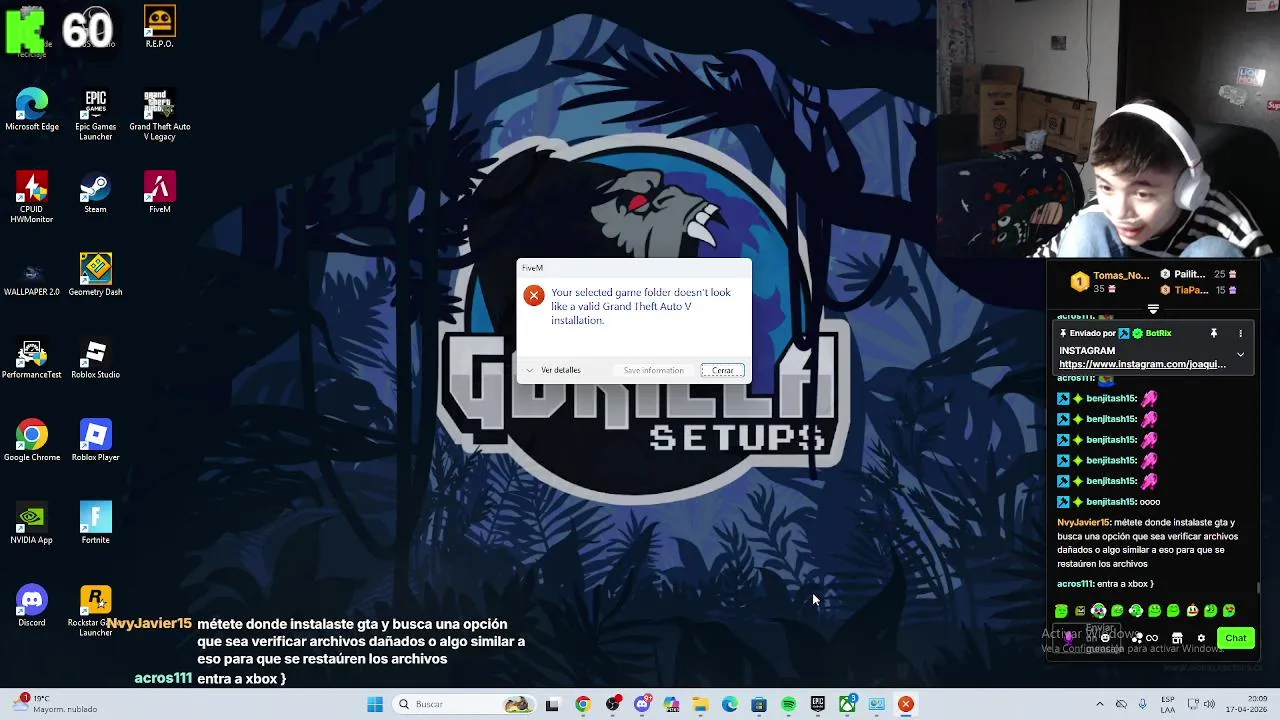Click the microphone tray icon
1280x720 pixels.
click(1143, 704)
